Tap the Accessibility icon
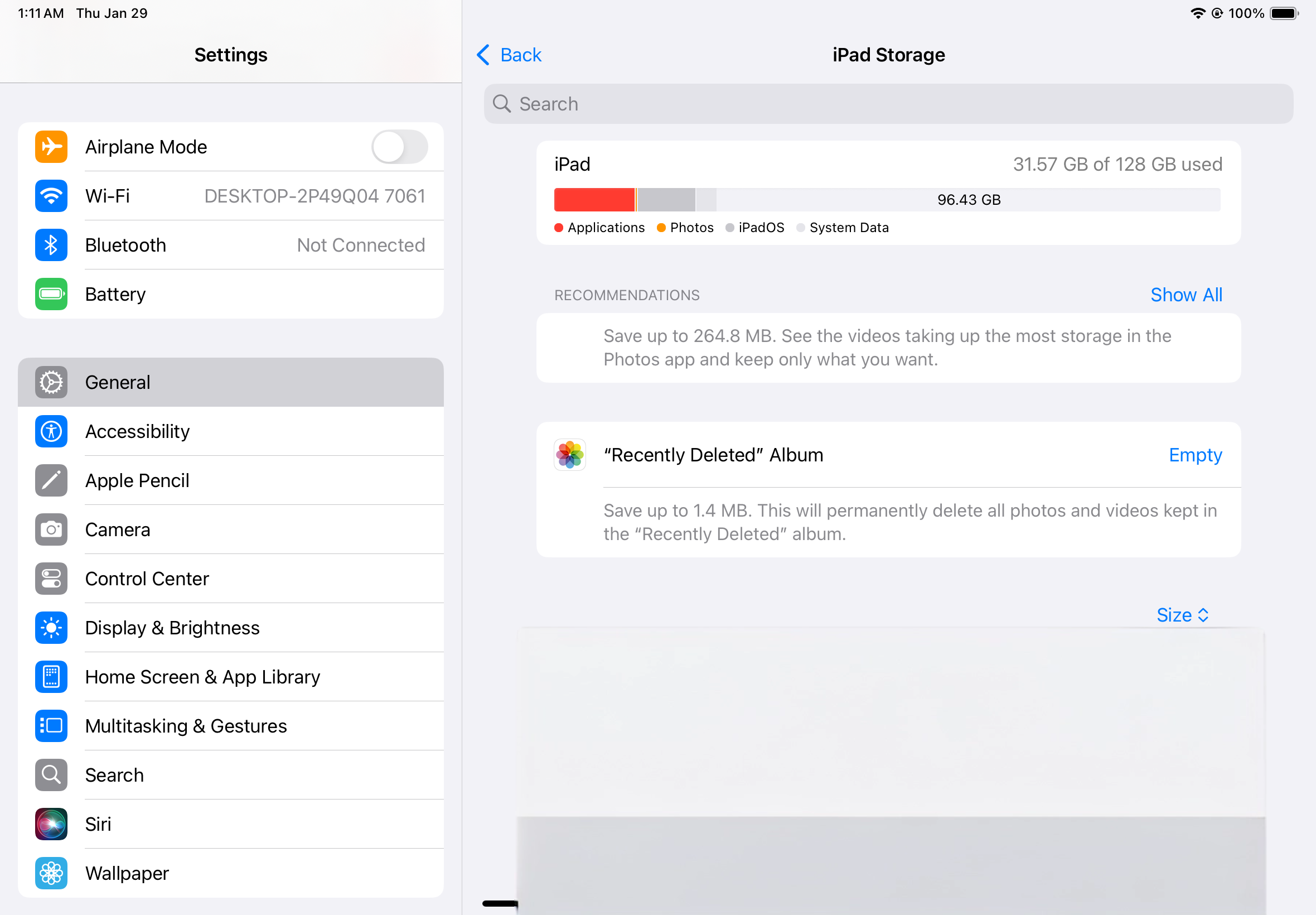 click(51, 431)
